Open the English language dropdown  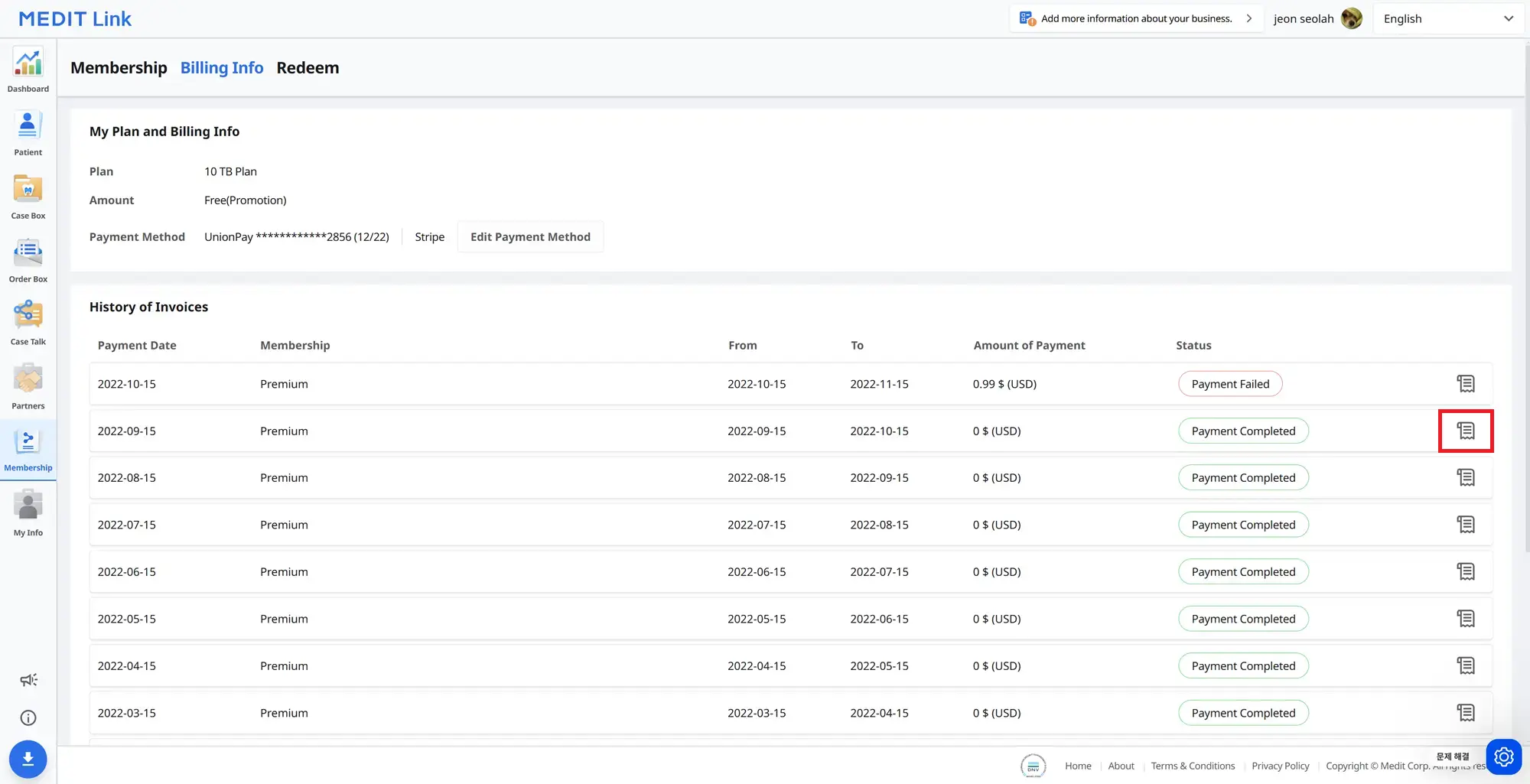[x=1448, y=18]
